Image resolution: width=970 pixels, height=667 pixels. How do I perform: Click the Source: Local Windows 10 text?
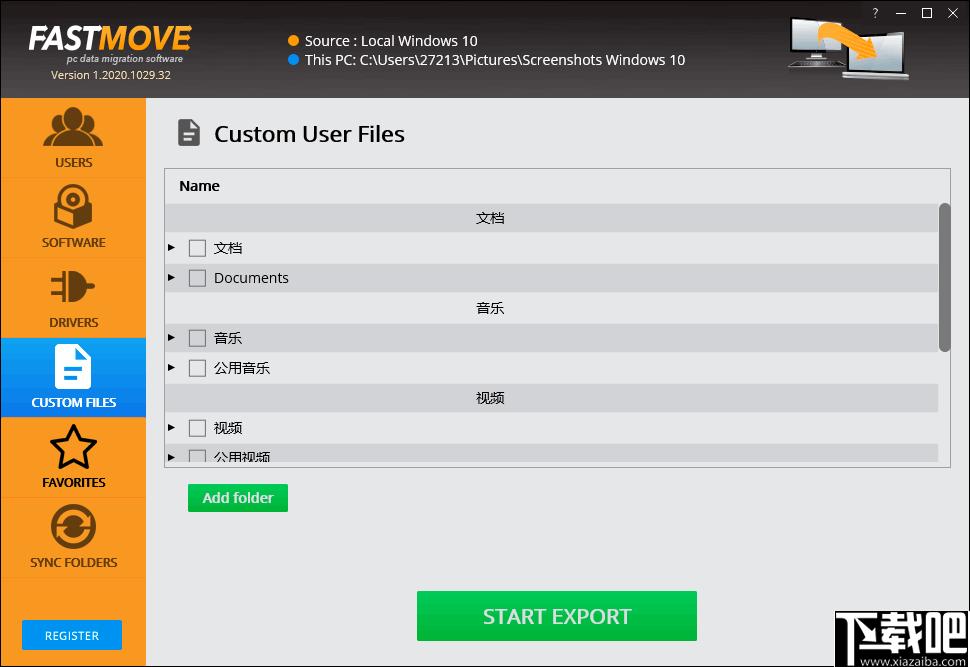pos(391,41)
